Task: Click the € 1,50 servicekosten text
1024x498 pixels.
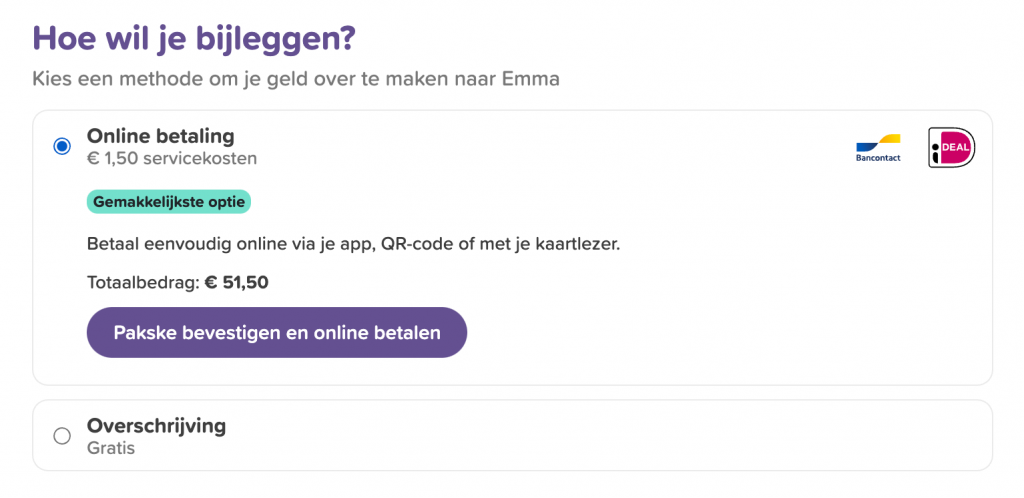Action: (x=172, y=159)
